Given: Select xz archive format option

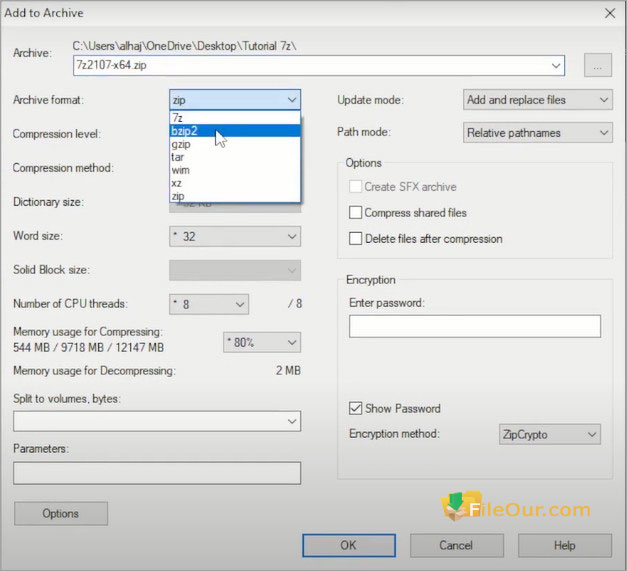Looking at the screenshot, I should tap(235, 183).
